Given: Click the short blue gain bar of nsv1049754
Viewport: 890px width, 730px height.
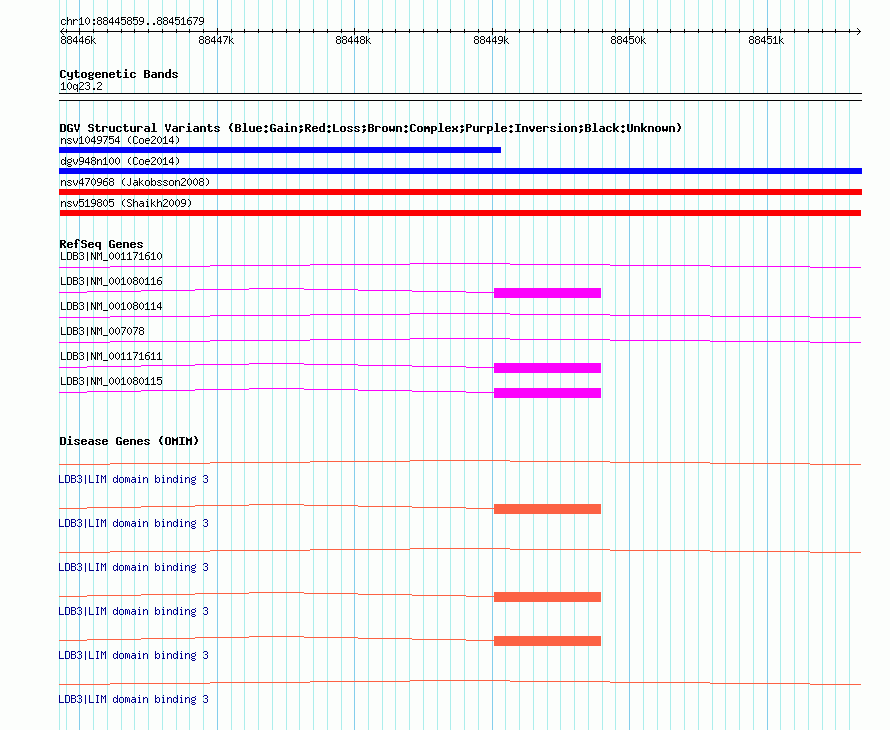Looking at the screenshot, I should pos(280,150).
